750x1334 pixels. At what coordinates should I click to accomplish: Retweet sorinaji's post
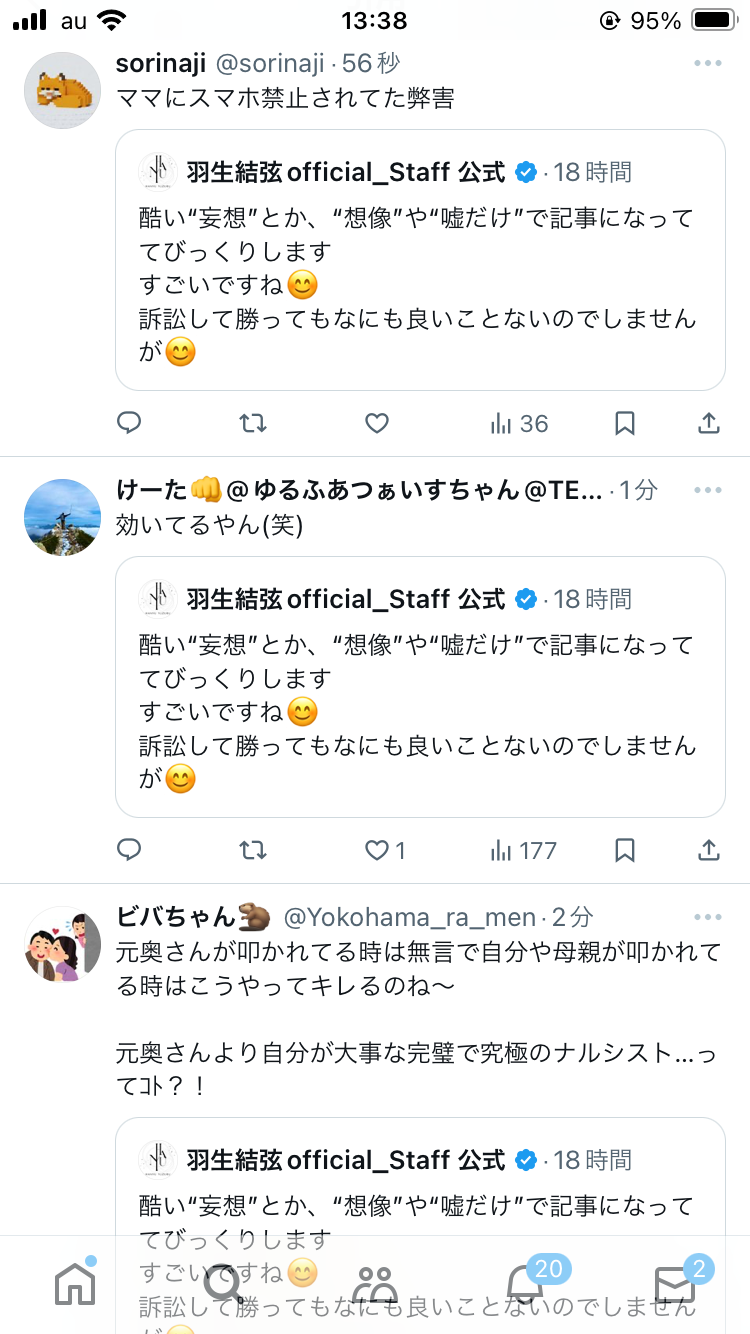253,424
